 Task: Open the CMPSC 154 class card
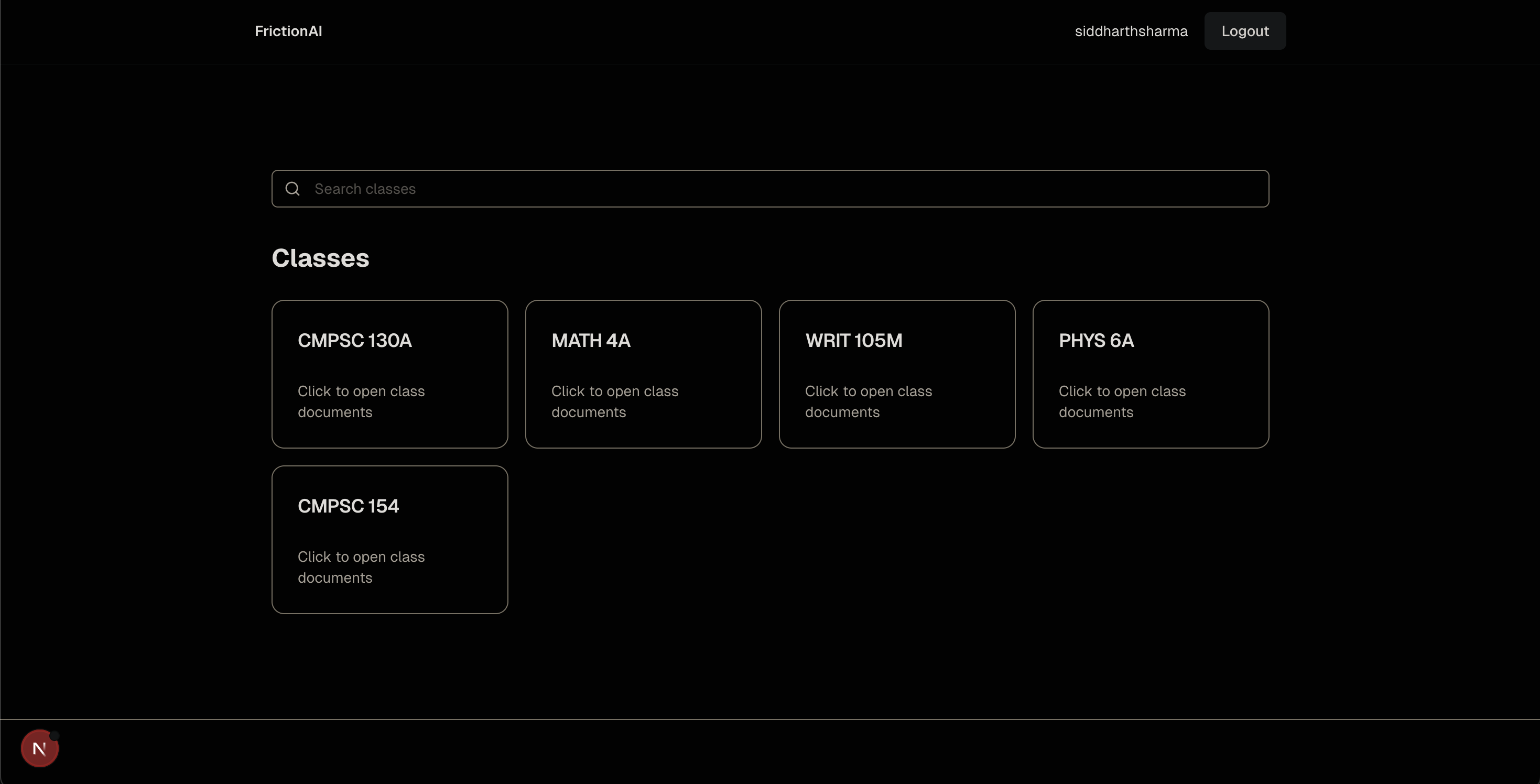click(x=390, y=540)
